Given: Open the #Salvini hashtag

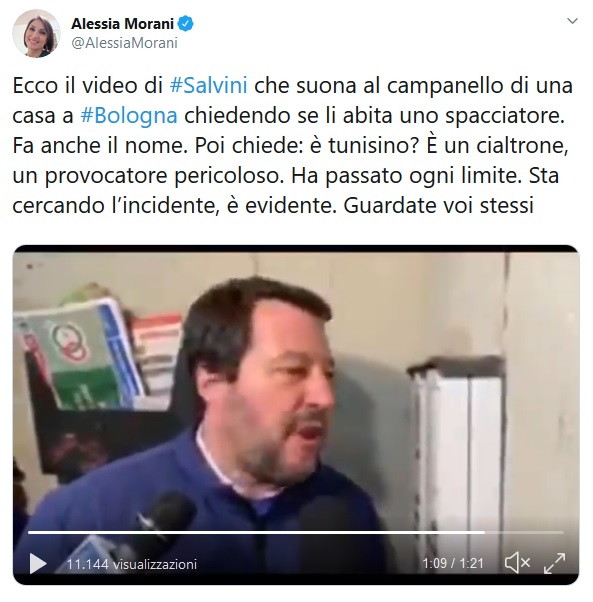Looking at the screenshot, I should click(208, 85).
